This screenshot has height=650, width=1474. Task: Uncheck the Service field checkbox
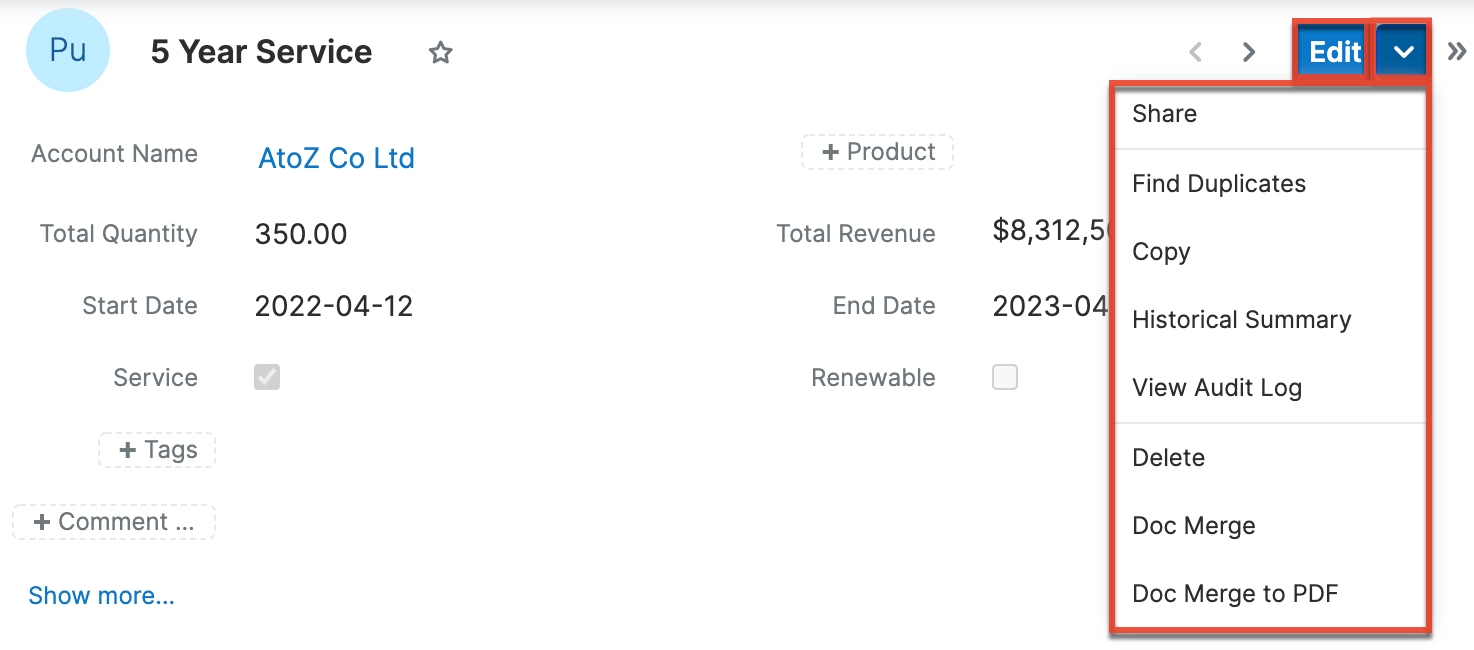tap(267, 377)
